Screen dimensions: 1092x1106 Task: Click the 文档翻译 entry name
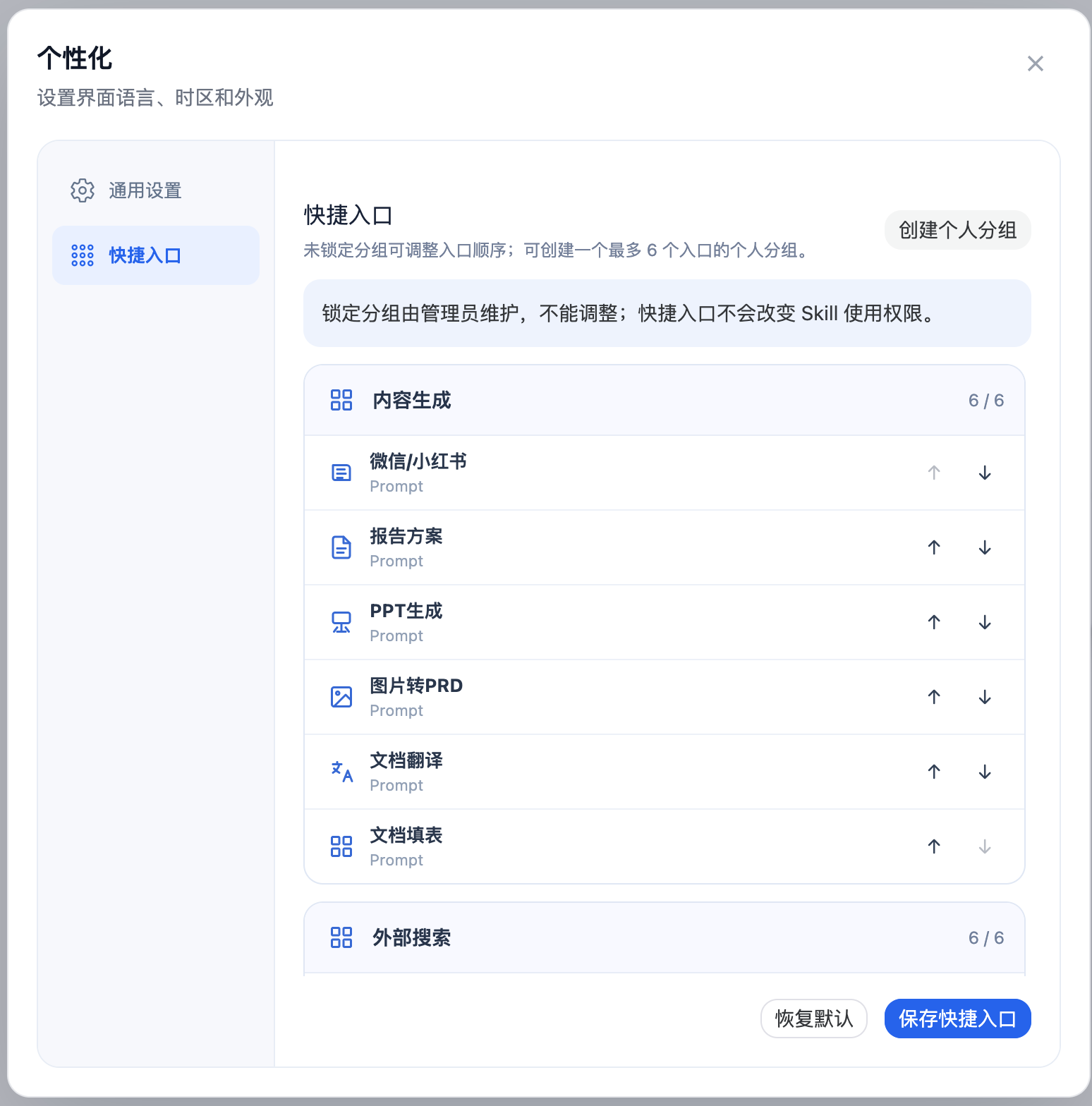pos(406,760)
